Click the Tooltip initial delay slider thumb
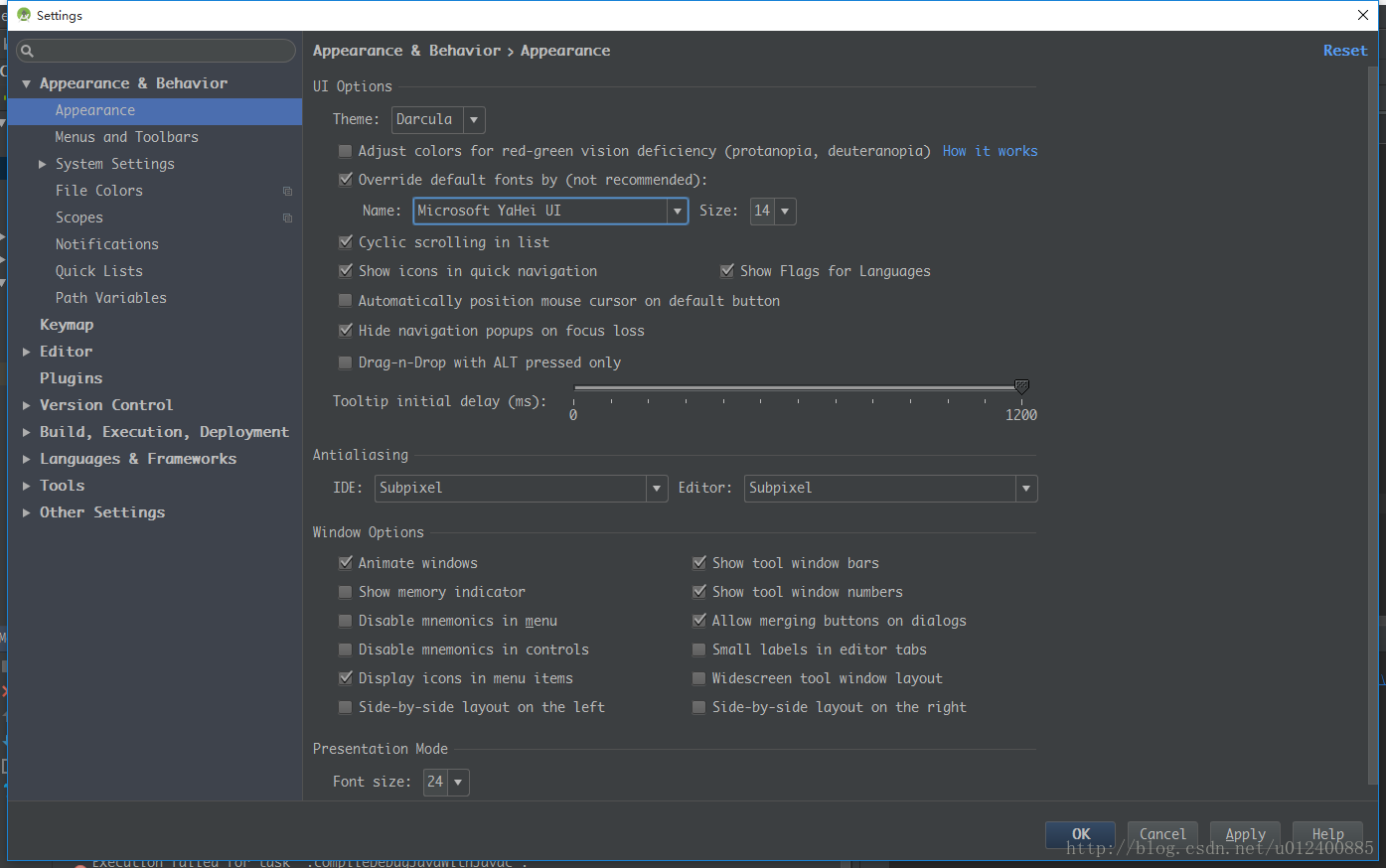Viewport: 1386px width, 868px height. pyautogui.click(x=1020, y=386)
